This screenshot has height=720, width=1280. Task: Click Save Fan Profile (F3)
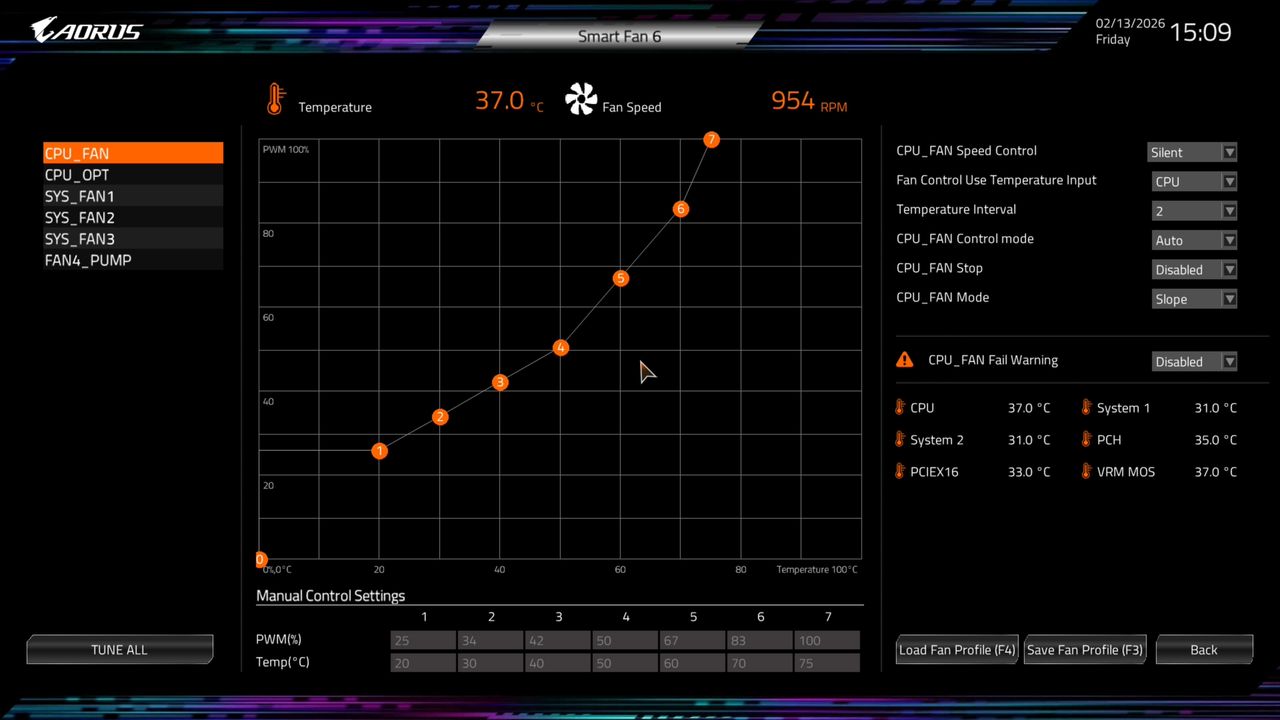[1084, 649]
